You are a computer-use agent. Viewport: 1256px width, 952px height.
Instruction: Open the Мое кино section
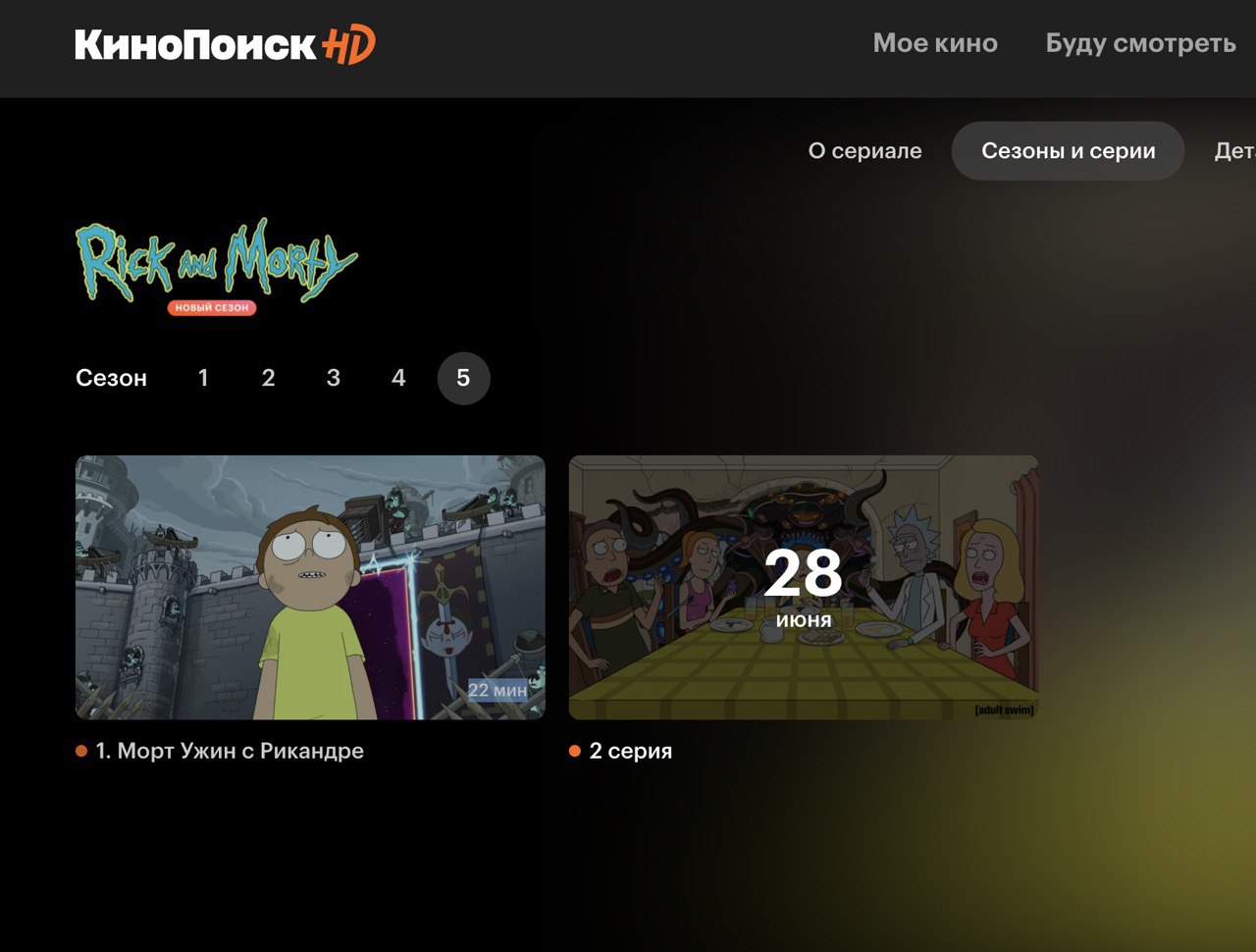coord(935,43)
